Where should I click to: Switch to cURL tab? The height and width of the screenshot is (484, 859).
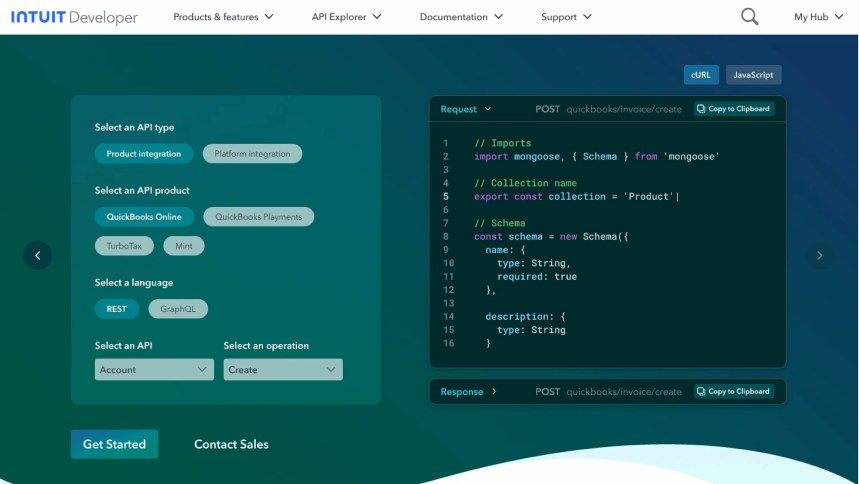point(701,75)
